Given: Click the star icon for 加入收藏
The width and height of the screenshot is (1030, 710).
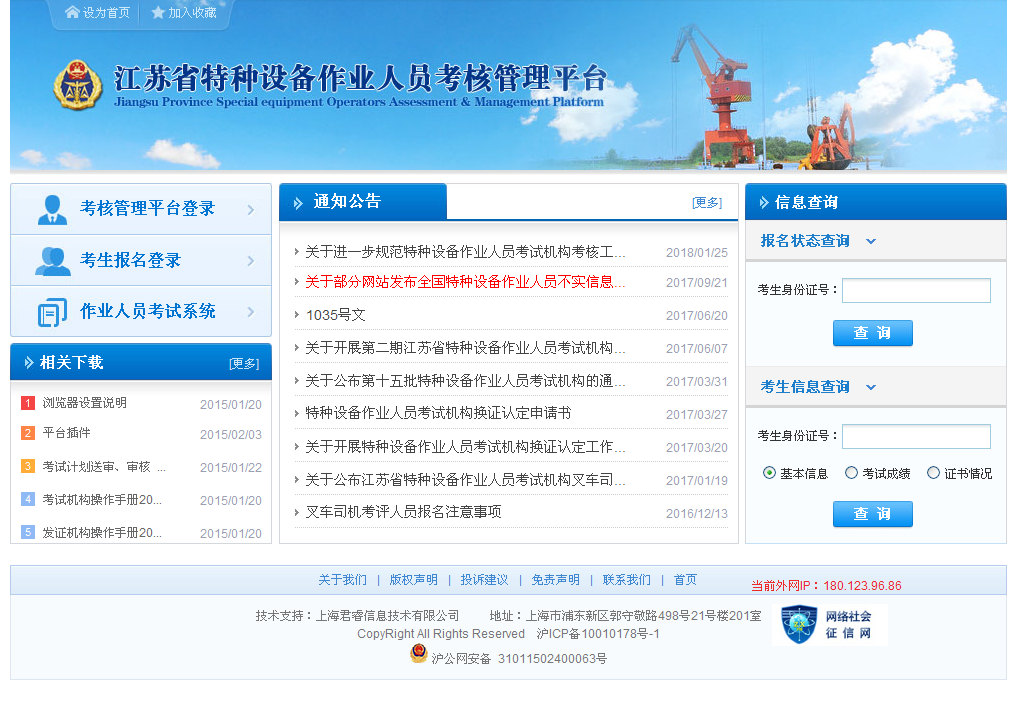Looking at the screenshot, I should (158, 13).
